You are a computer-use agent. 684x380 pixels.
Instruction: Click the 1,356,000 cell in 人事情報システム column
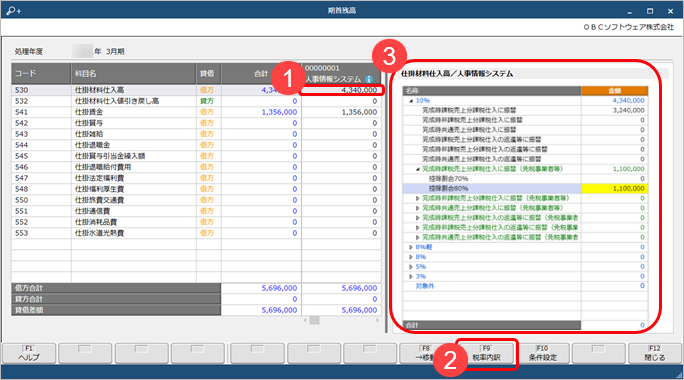tap(341, 112)
